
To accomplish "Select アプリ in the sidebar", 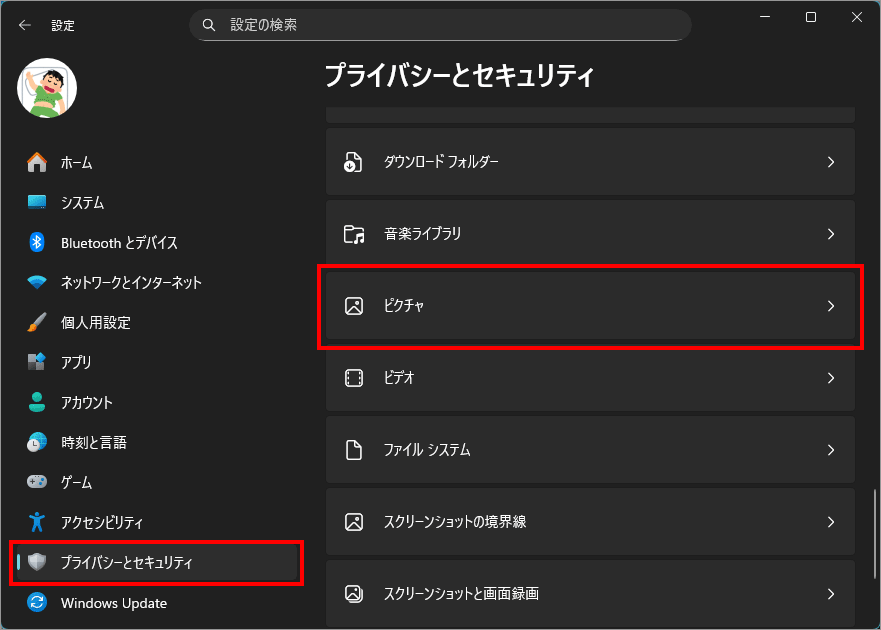I will (76, 362).
